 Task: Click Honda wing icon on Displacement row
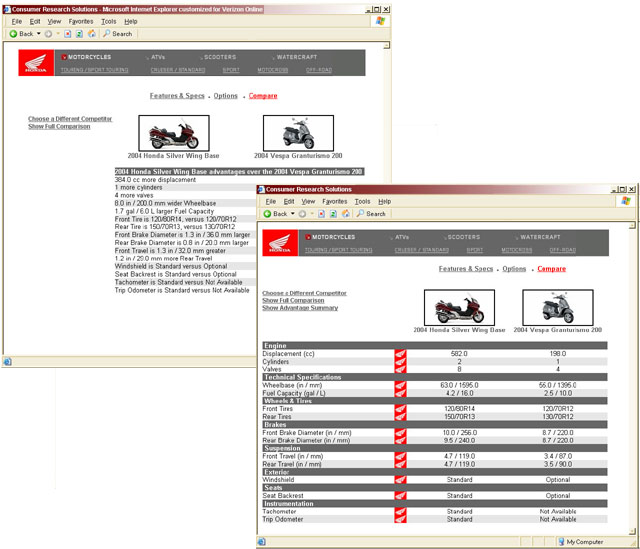(x=400, y=353)
